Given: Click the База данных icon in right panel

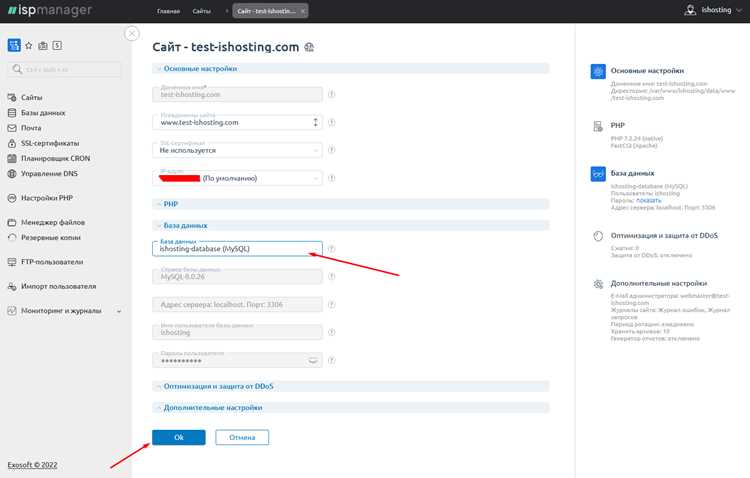Looking at the screenshot, I should 598,174.
